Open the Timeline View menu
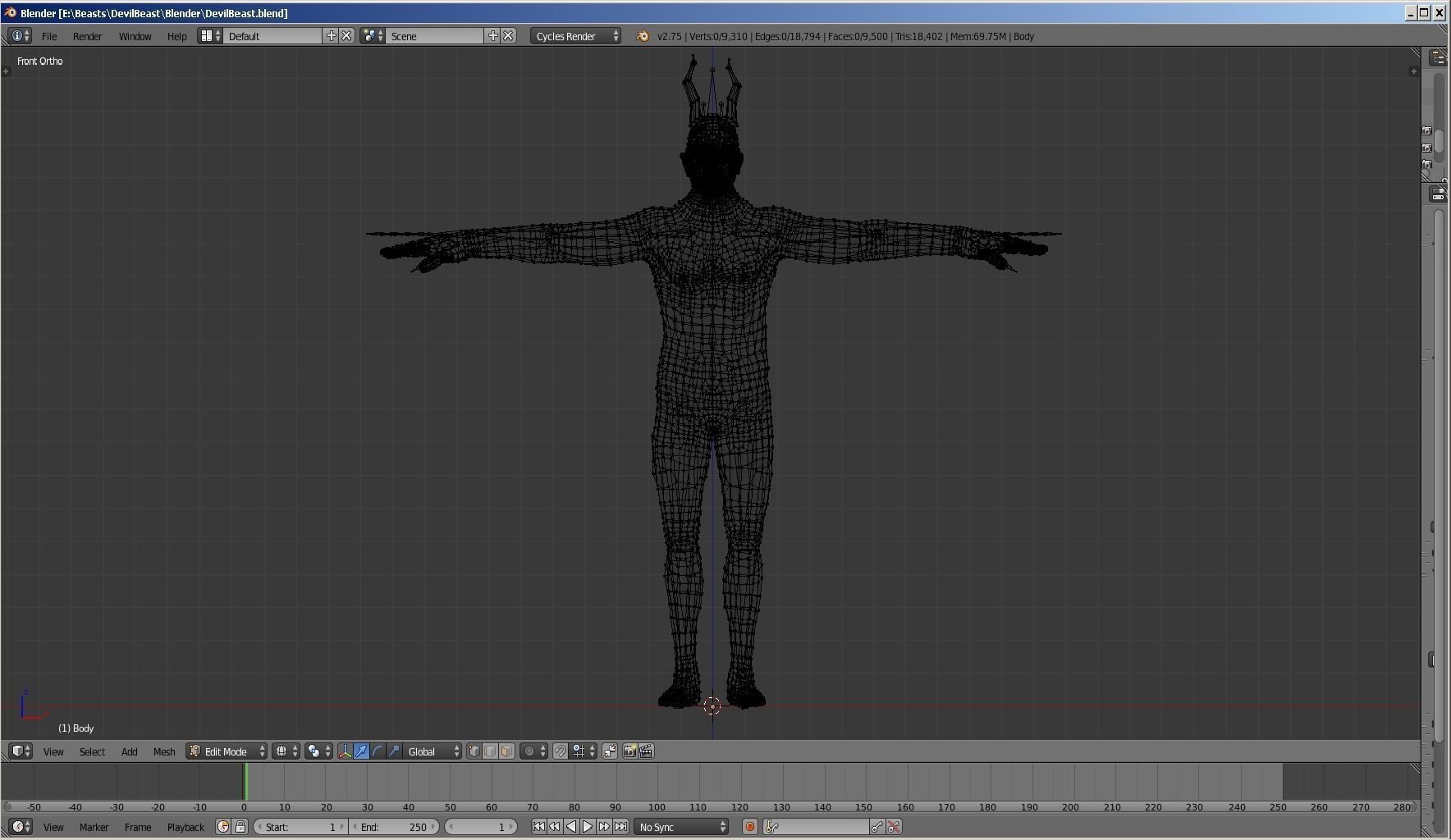The width and height of the screenshot is (1451, 840). click(x=53, y=827)
